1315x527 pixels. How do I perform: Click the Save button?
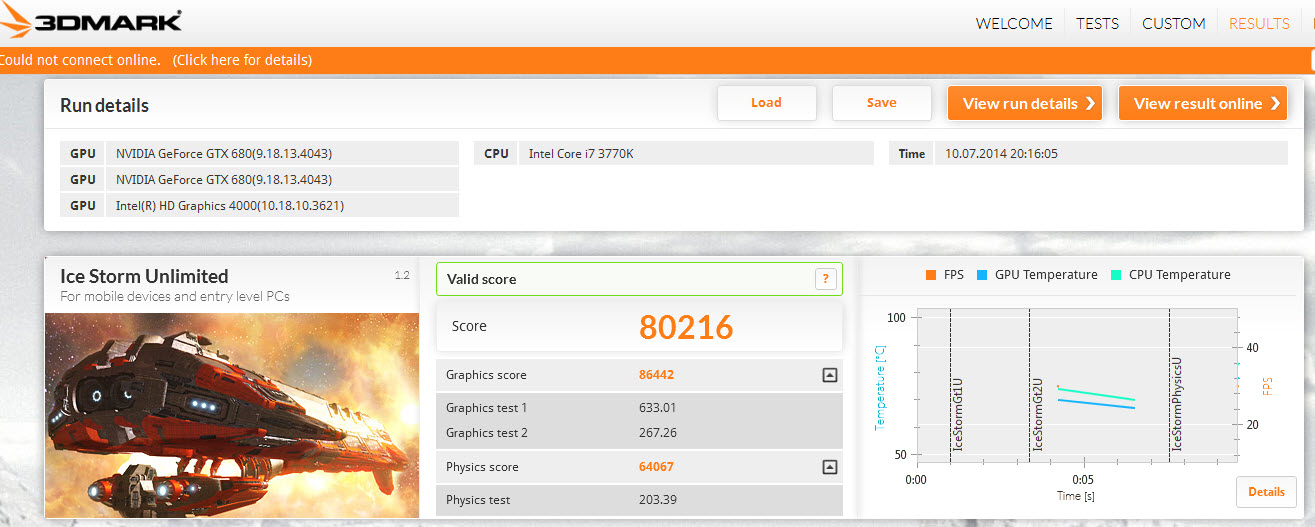882,103
